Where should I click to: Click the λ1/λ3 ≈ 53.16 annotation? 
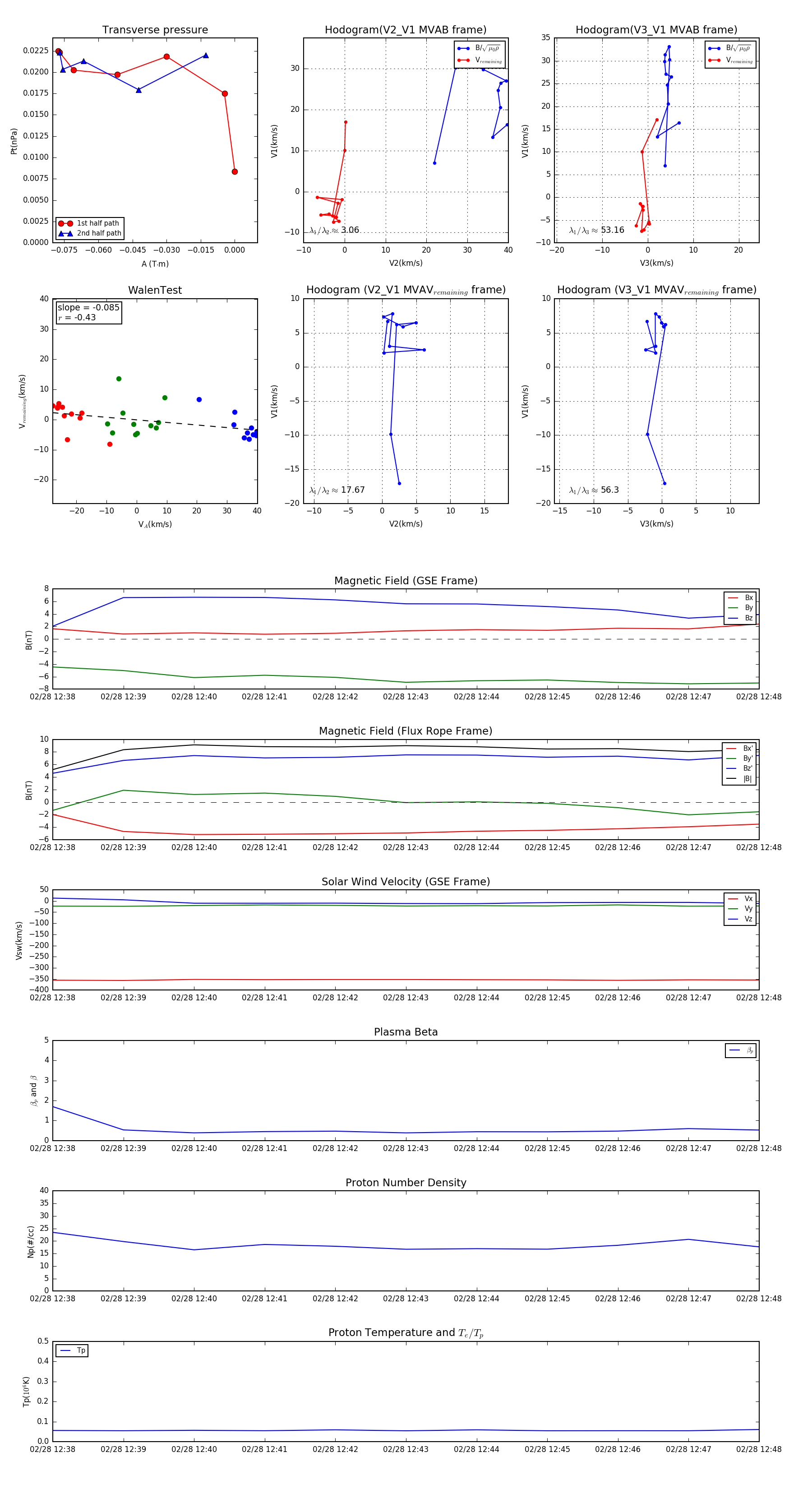tap(596, 230)
